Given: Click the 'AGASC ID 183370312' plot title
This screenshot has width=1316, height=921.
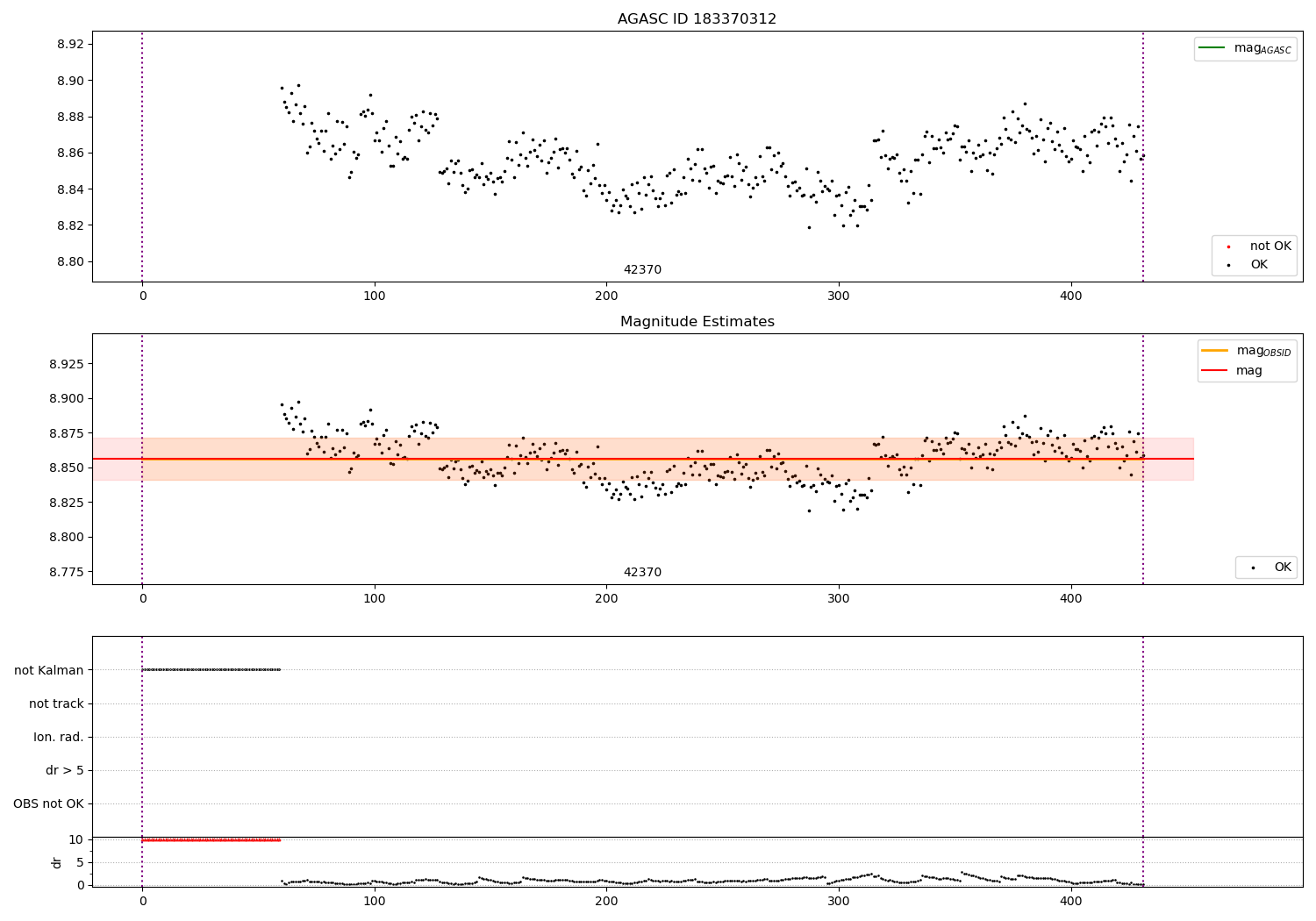Looking at the screenshot, I should click(x=697, y=19).
